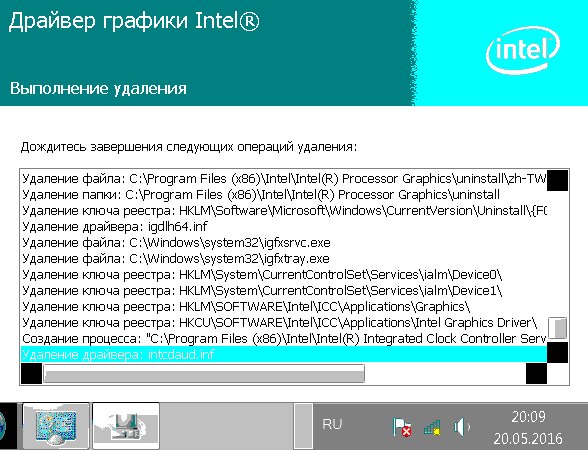This screenshot has height=450, width=588.
Task: Select the row with igfxtray.exe
Action: pyautogui.click(x=284, y=259)
